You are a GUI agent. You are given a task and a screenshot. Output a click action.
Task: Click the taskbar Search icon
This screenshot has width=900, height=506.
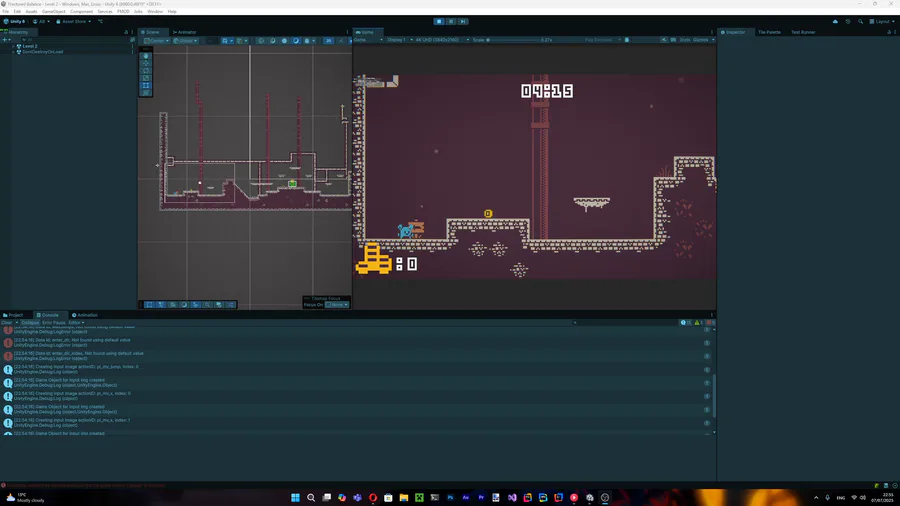(x=311, y=497)
